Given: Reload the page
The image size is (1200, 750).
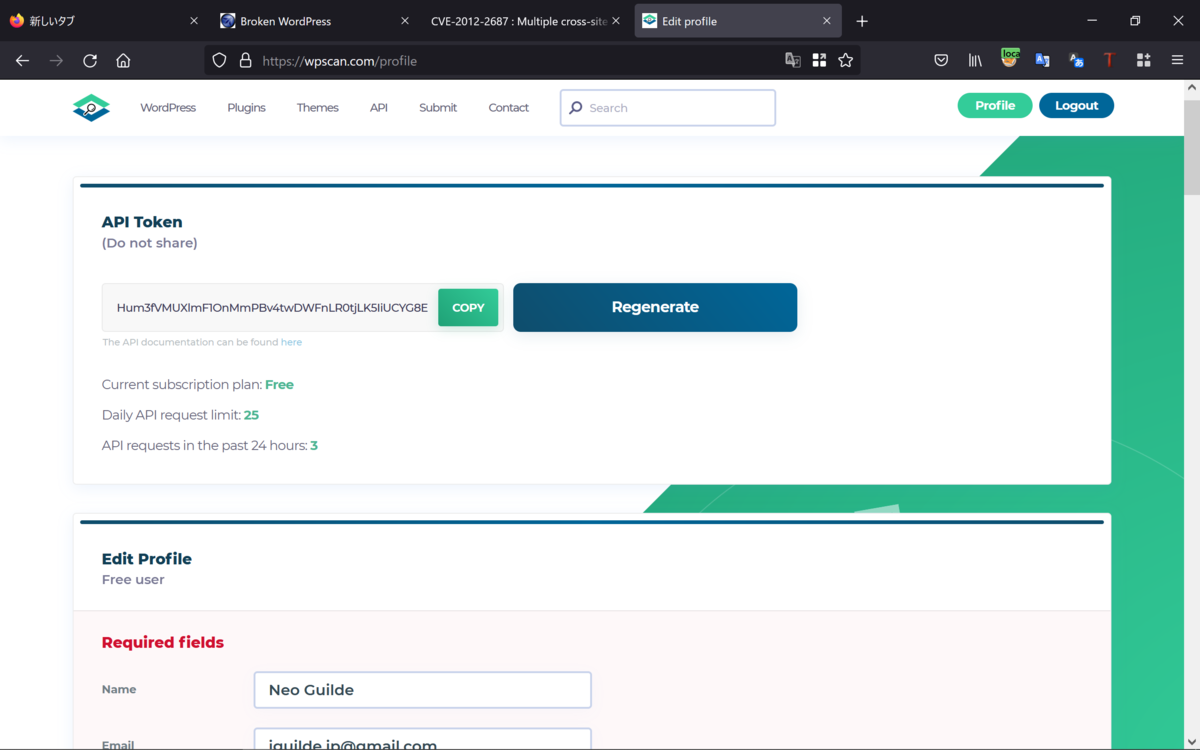Looking at the screenshot, I should 90,61.
